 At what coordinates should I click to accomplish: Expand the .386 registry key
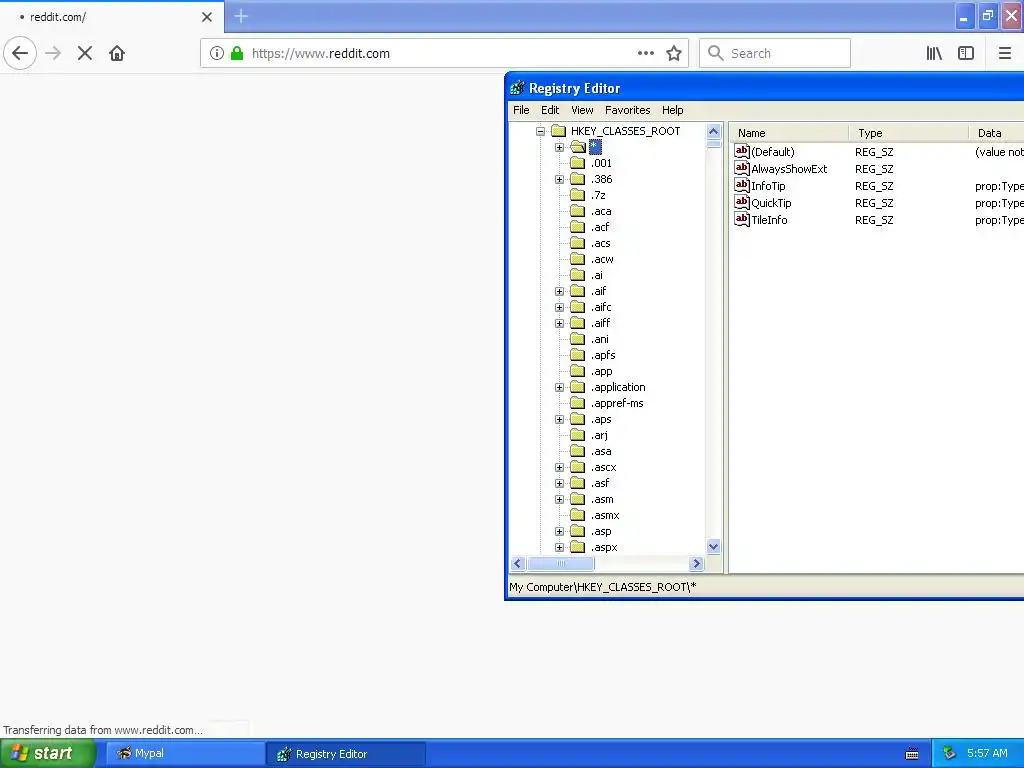[x=560, y=179]
